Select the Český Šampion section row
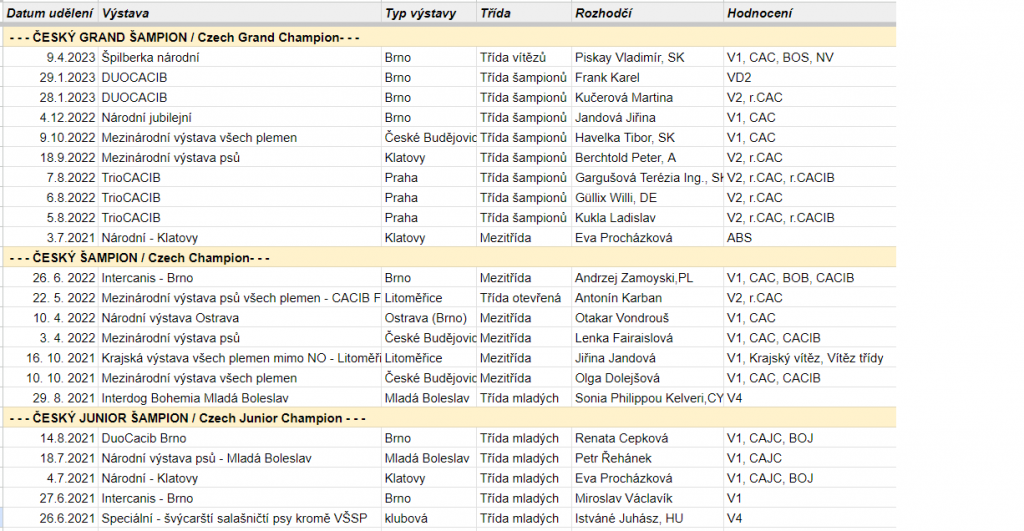1024x531 pixels. 450,257
